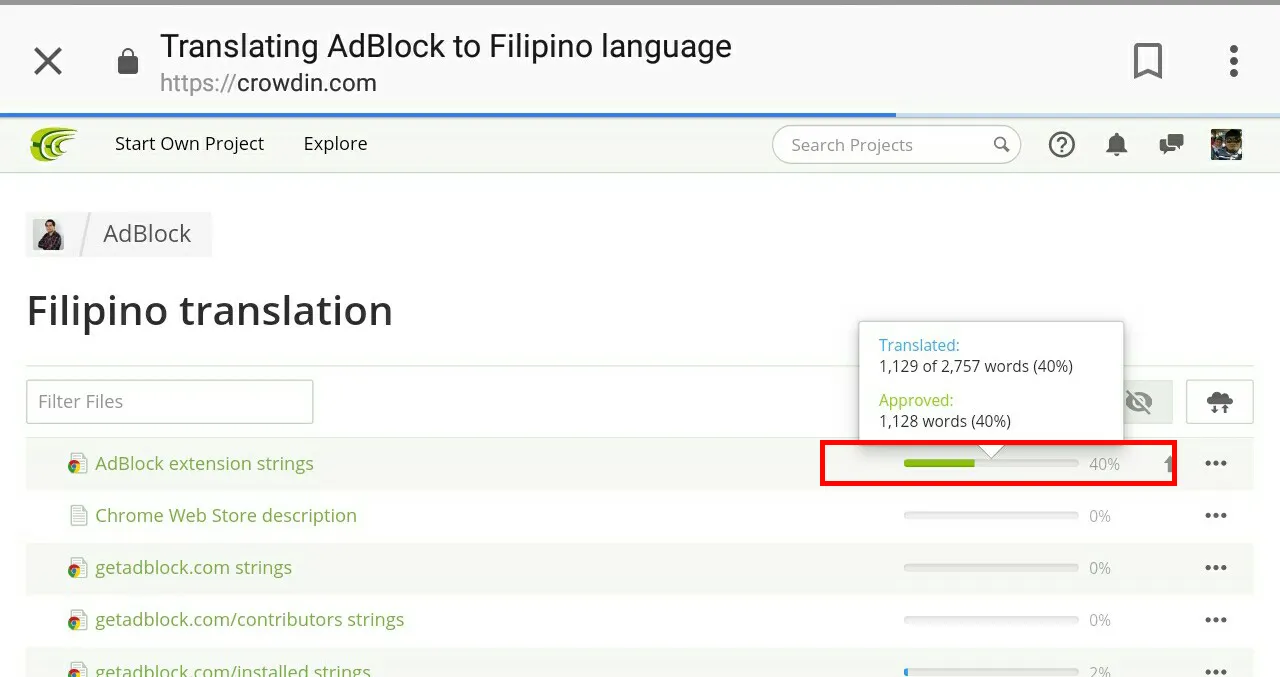Image resolution: width=1280 pixels, height=677 pixels.
Task: Open the messages chat icon
Action: [1171, 145]
